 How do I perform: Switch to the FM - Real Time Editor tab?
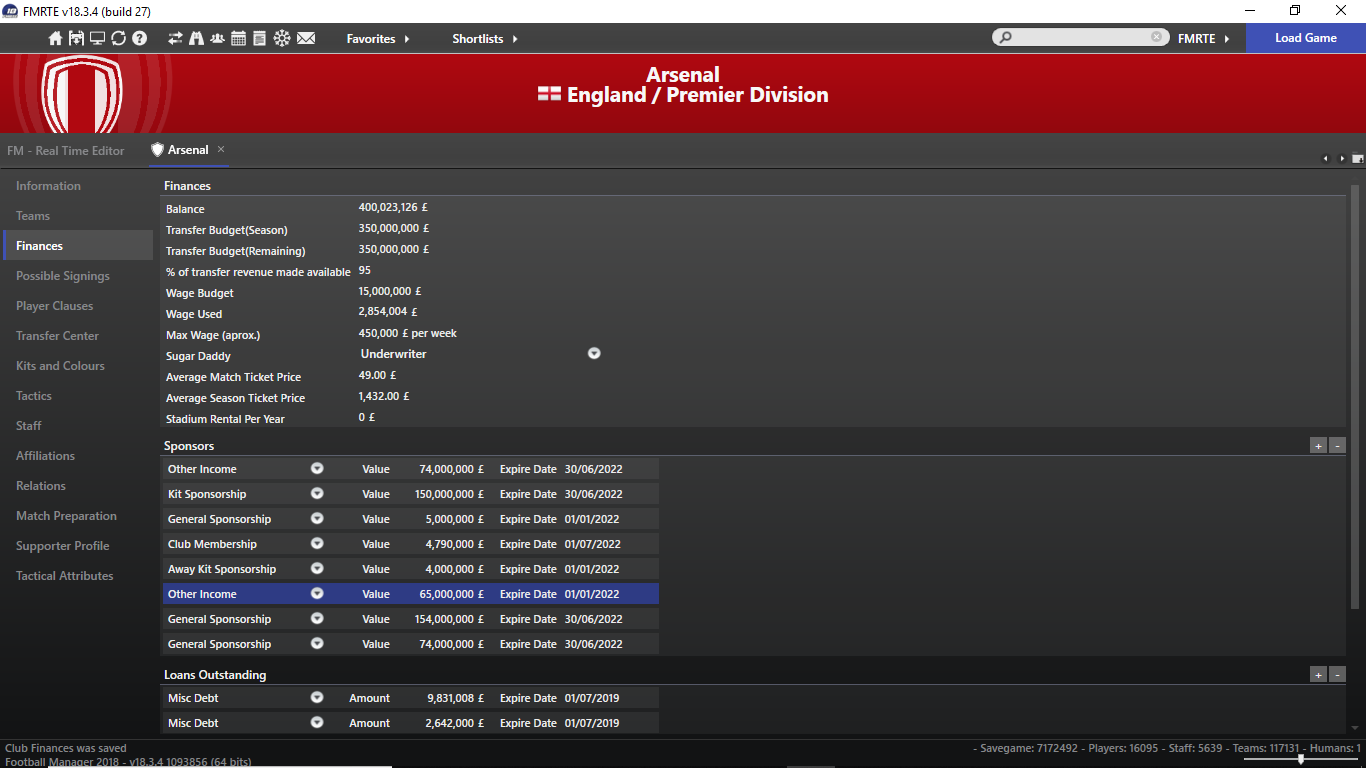(66, 151)
